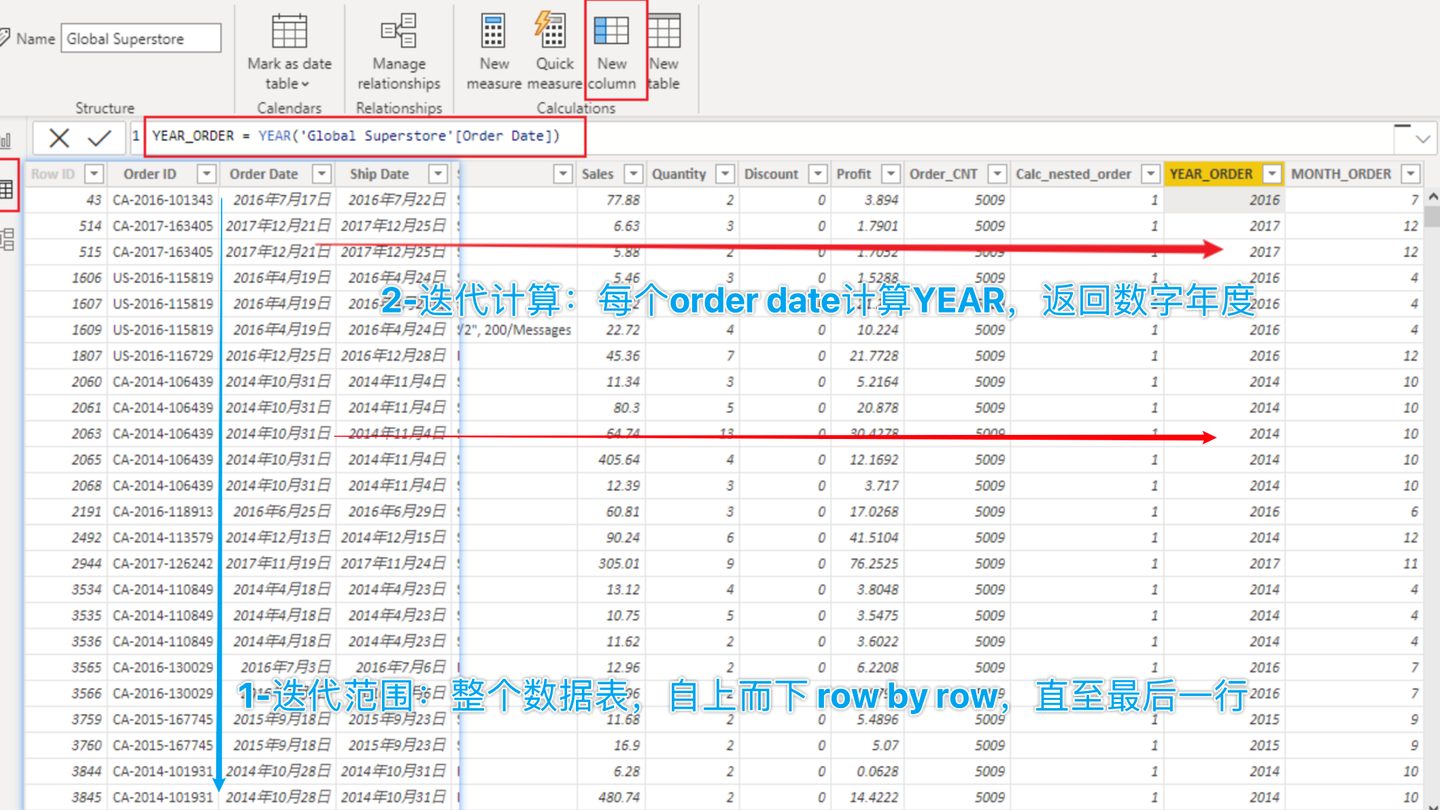
Task: Open the Discount column filter dropdown
Action: point(818,174)
